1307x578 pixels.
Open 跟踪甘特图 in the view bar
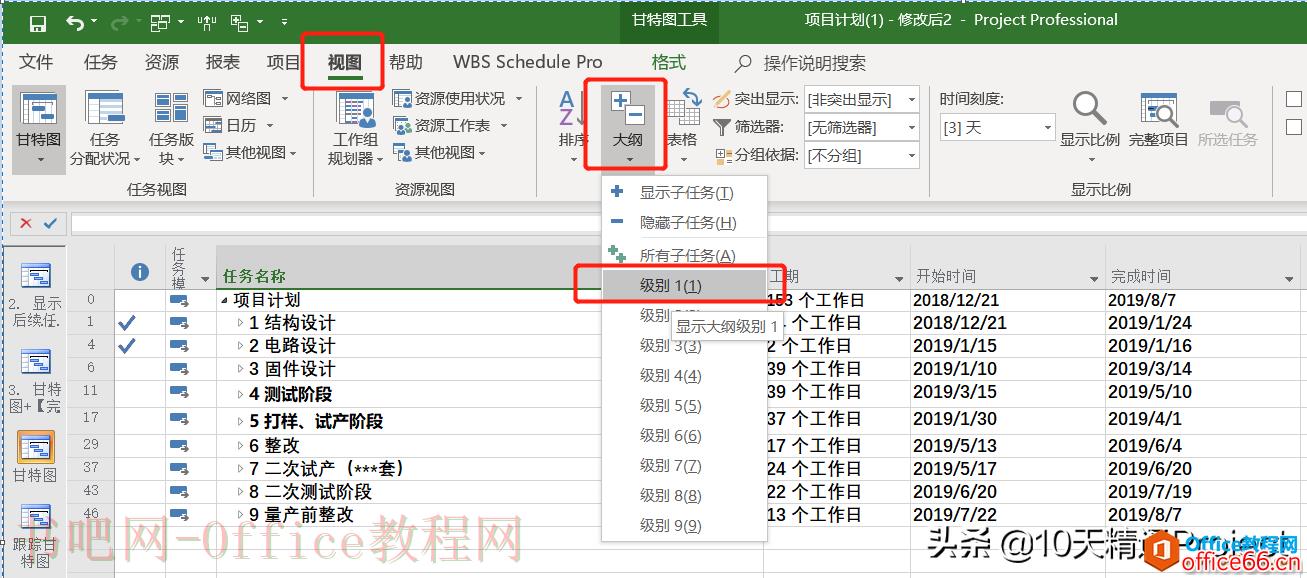(x=36, y=538)
